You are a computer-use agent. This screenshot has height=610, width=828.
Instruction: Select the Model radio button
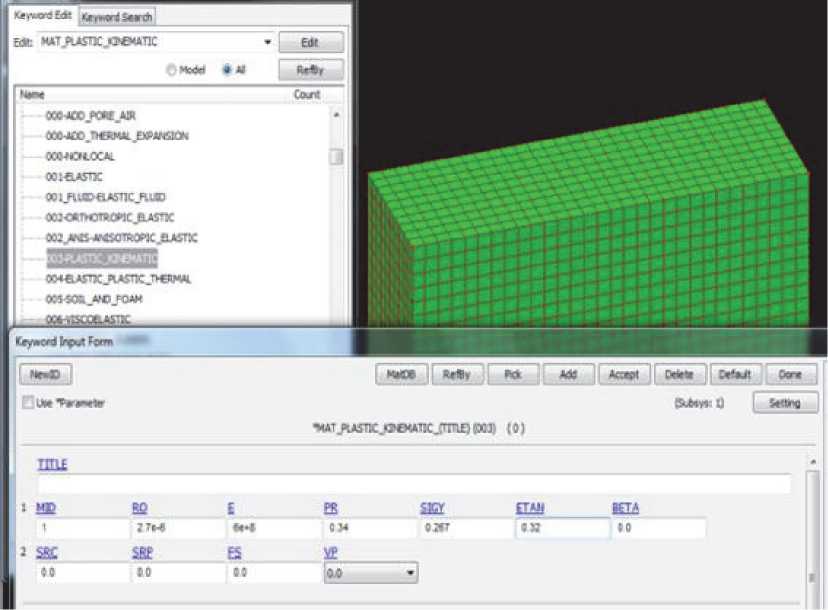(172, 70)
